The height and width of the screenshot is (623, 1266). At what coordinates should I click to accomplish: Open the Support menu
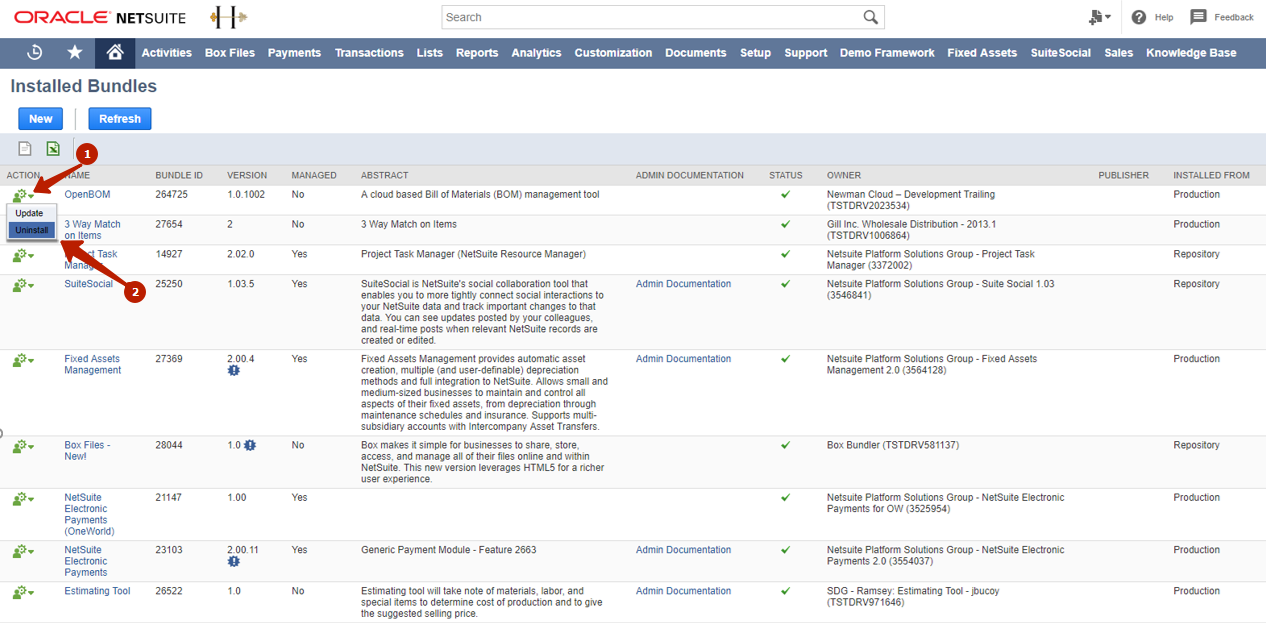pos(806,53)
